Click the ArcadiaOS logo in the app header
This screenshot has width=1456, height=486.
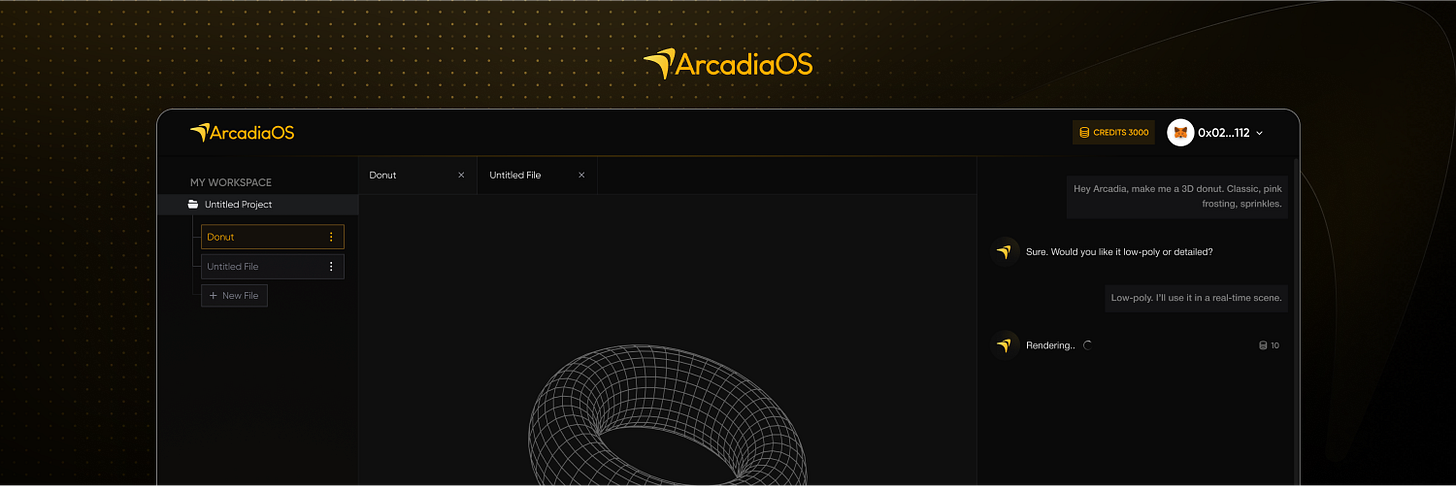pos(242,132)
